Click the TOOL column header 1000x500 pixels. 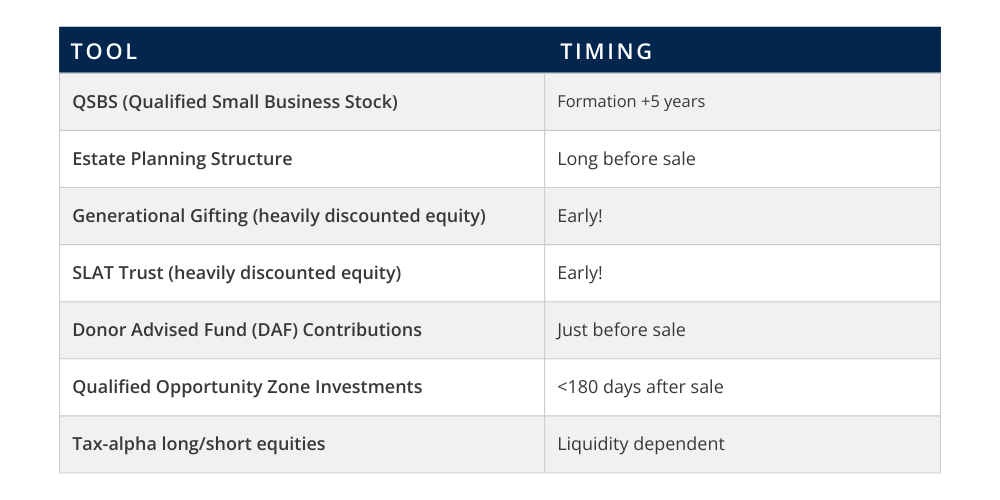click(104, 51)
